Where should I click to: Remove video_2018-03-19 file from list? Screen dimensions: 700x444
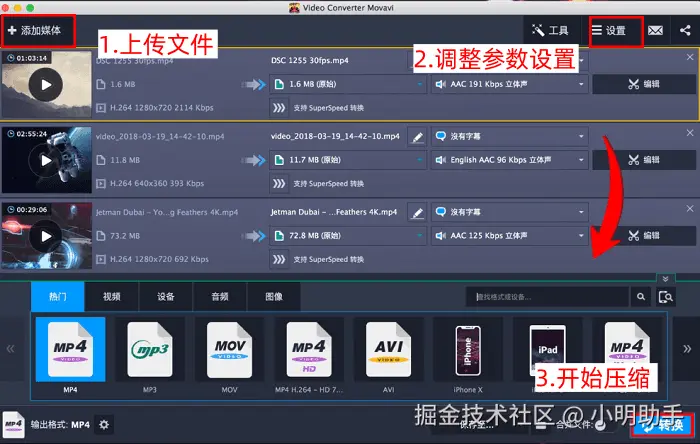tap(690, 133)
